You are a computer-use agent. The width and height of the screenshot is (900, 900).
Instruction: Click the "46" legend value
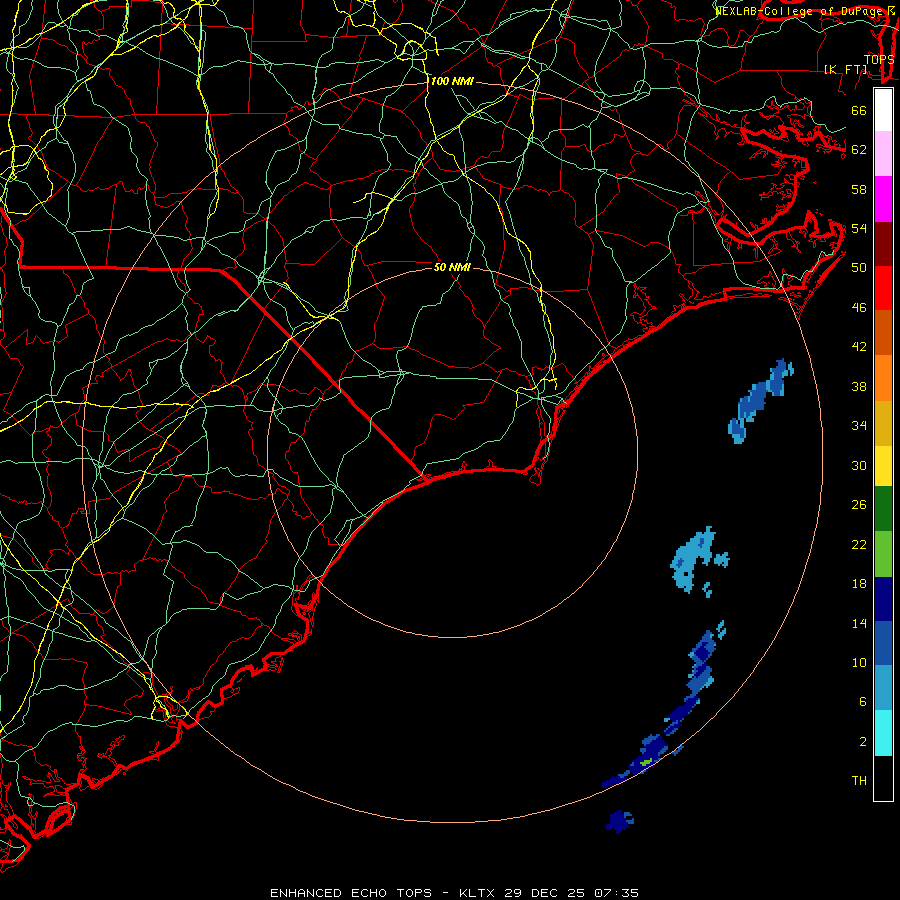click(859, 308)
